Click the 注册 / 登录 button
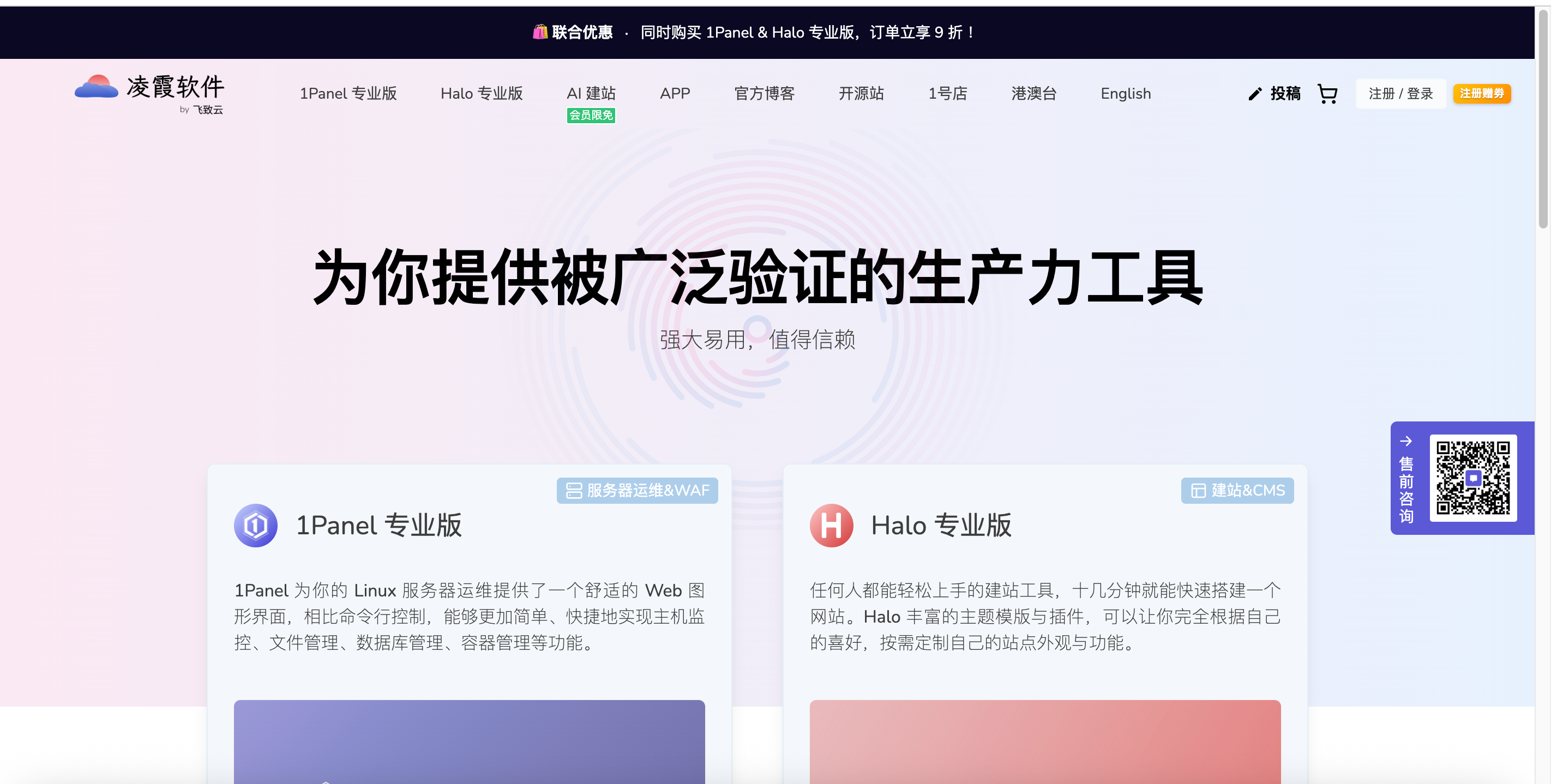Screen dimensions: 1551x784 click(1400, 93)
